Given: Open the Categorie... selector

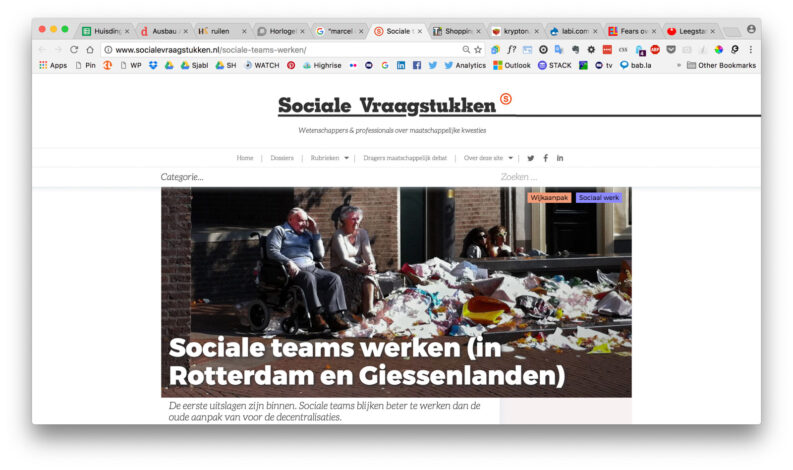Looking at the screenshot, I should pos(182,177).
